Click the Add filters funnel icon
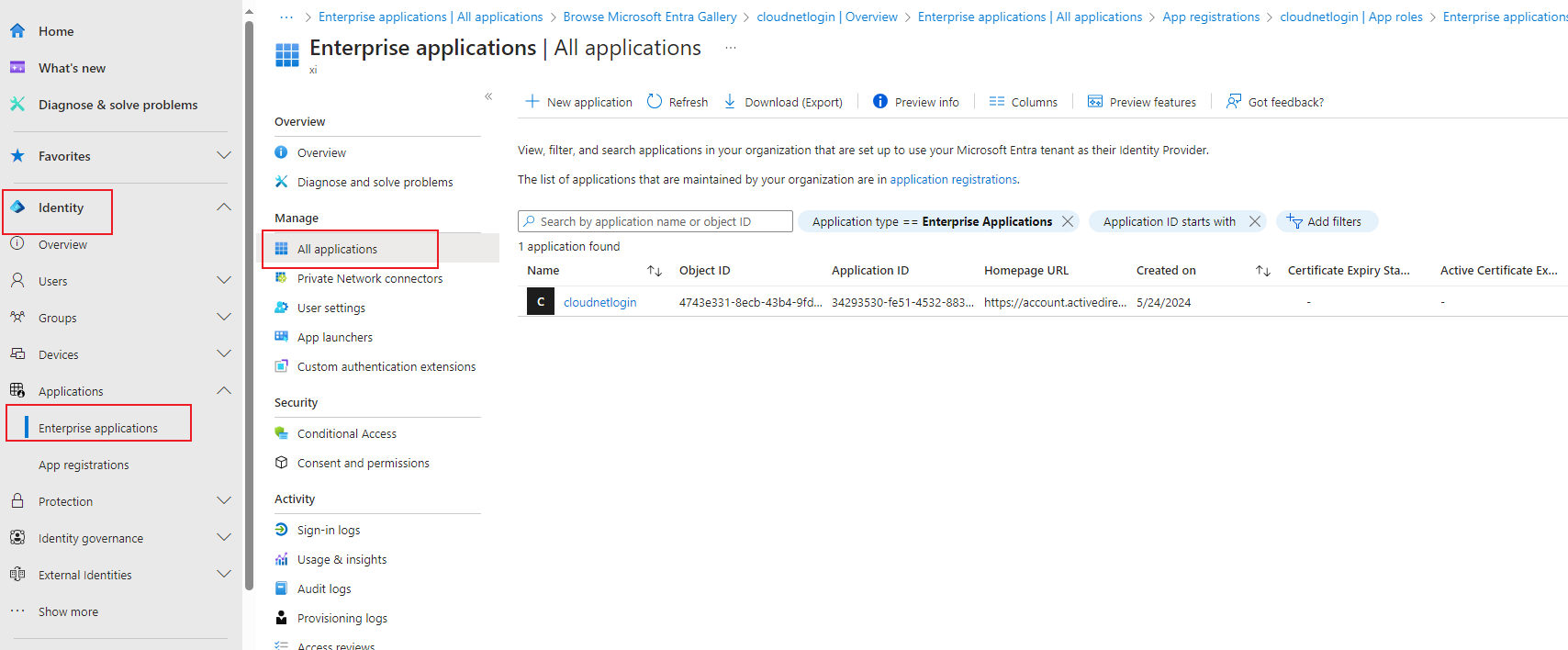 (1294, 221)
